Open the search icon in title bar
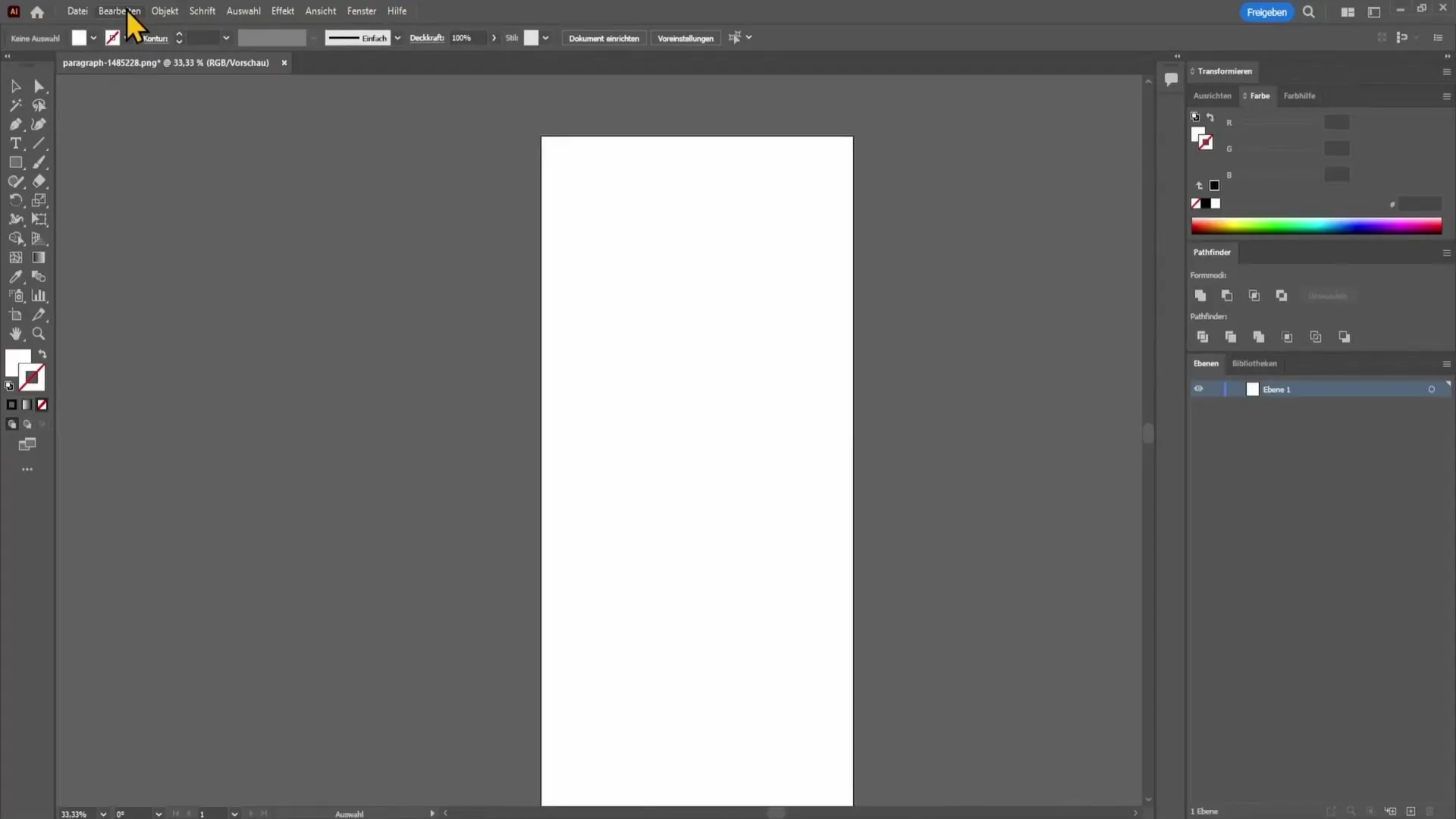Image resolution: width=1456 pixels, height=819 pixels. [1309, 12]
